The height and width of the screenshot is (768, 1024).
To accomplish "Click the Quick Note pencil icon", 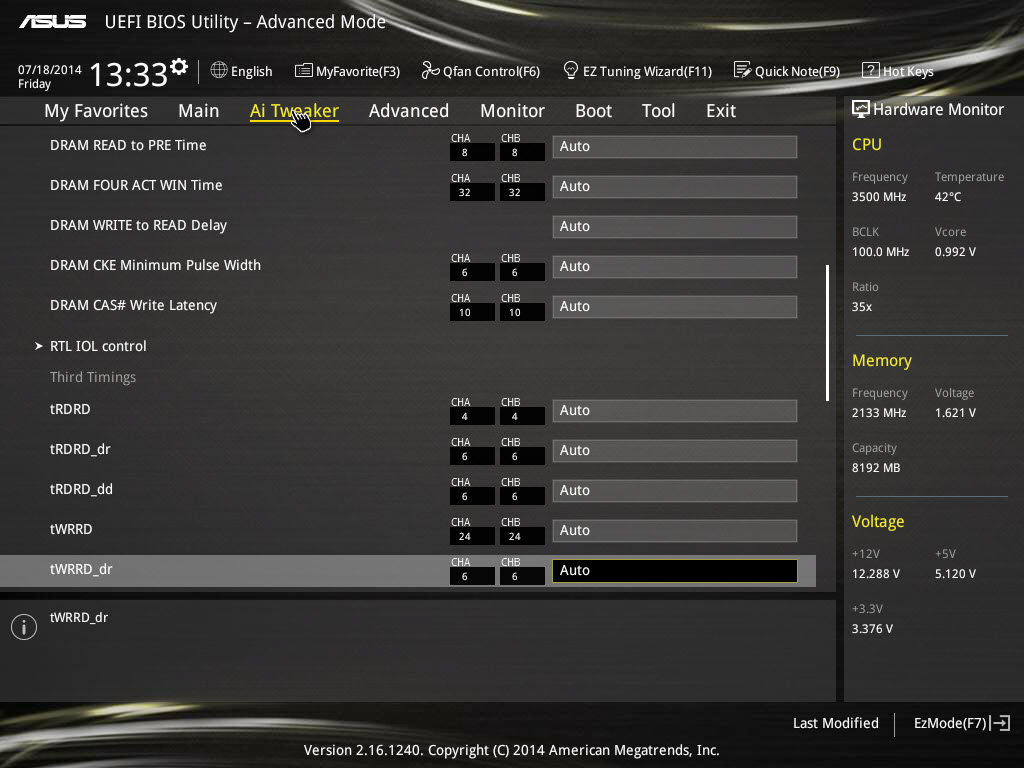I will click(743, 70).
